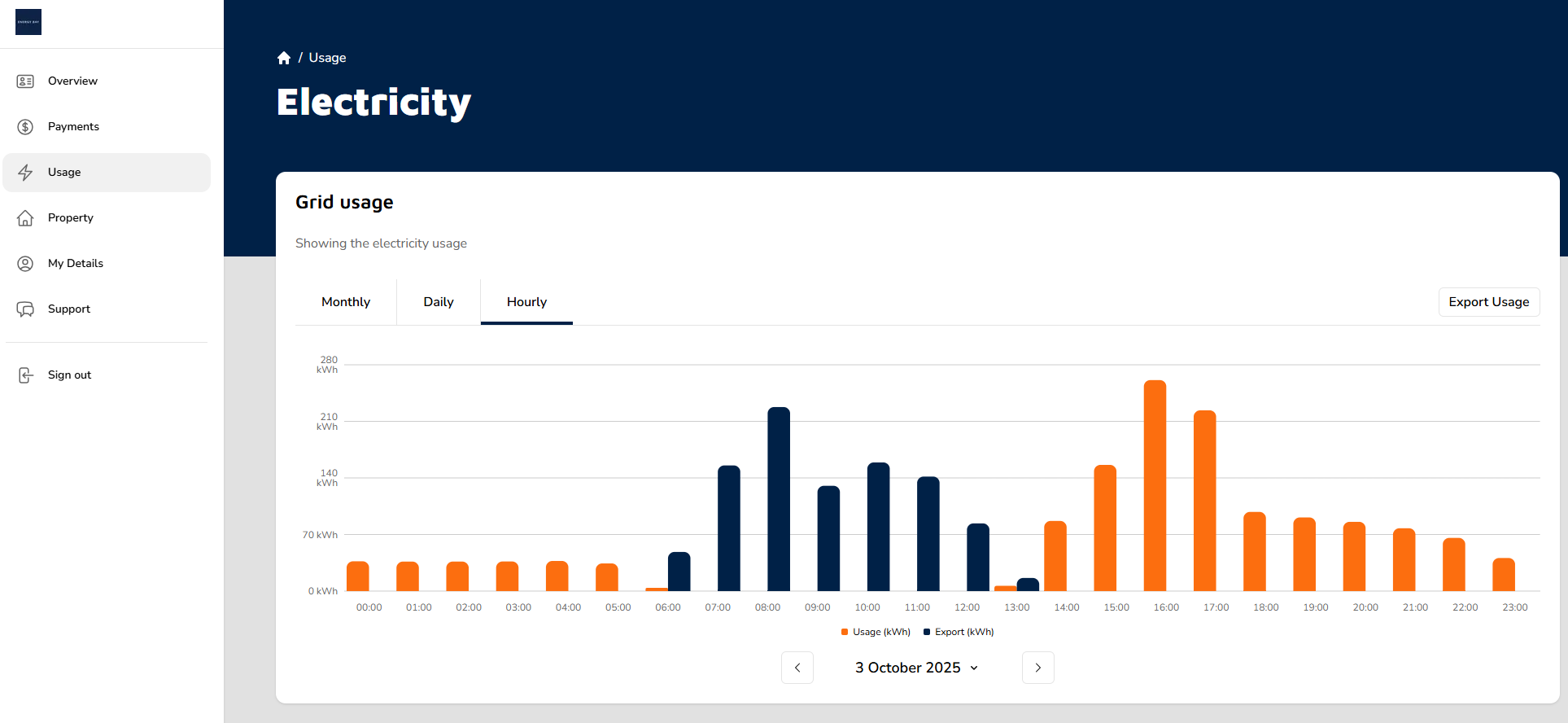
Task: Click the Overview card icon in sidebar
Action: (25, 81)
